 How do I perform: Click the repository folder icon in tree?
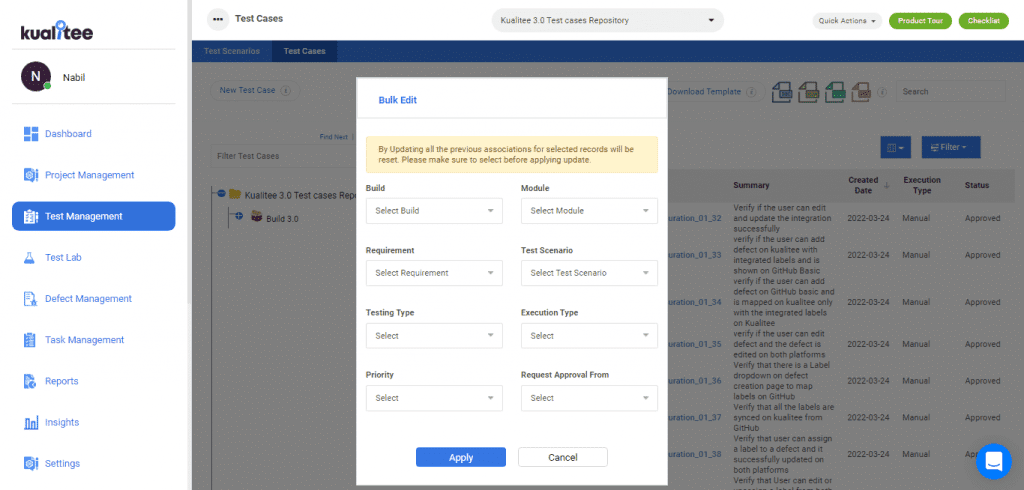click(235, 194)
